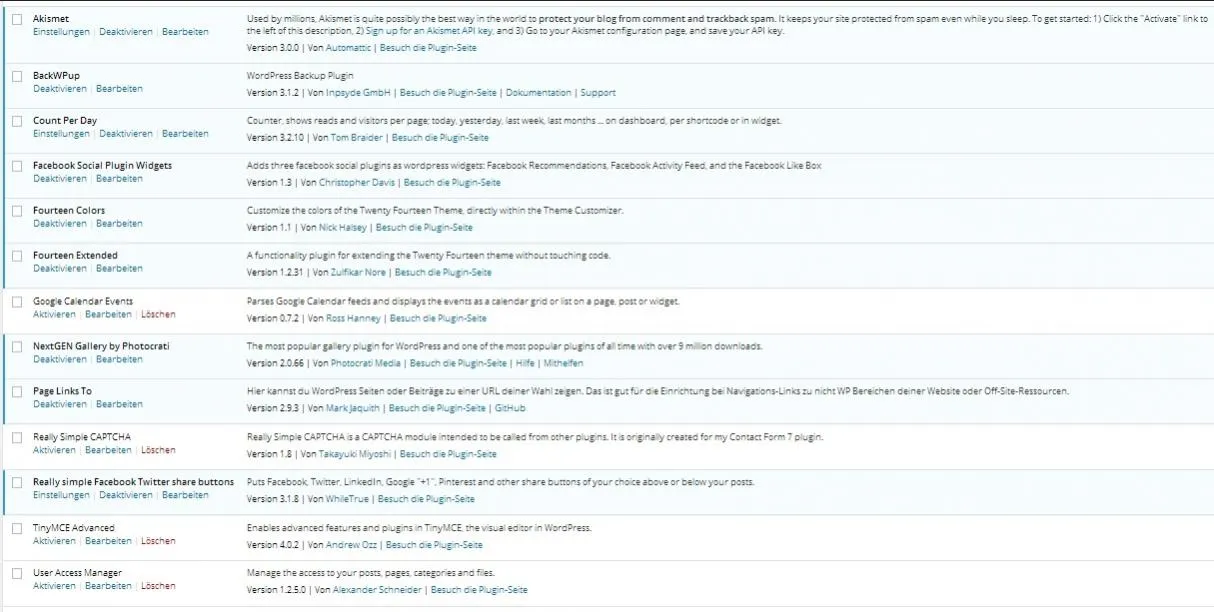Click the 'TinyMCE Advanced' plugin name
This screenshot has height=612, width=1214.
coord(74,527)
